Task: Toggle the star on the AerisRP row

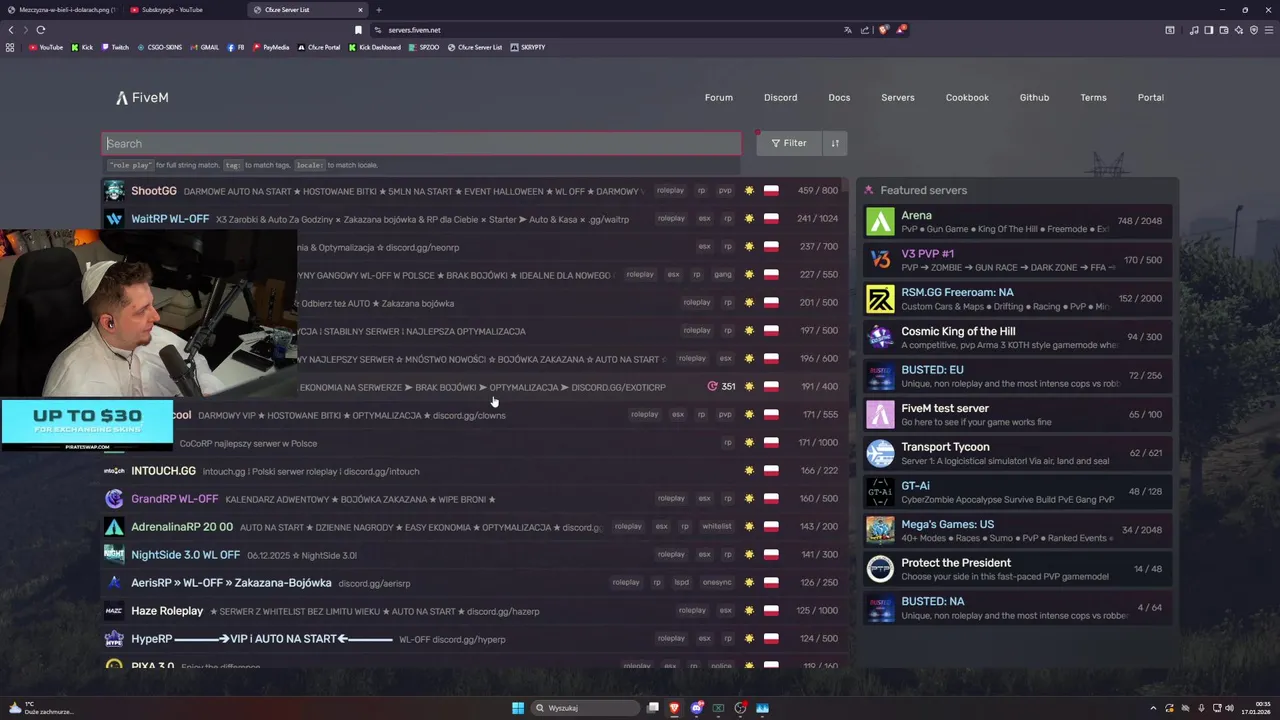Action: point(749,582)
